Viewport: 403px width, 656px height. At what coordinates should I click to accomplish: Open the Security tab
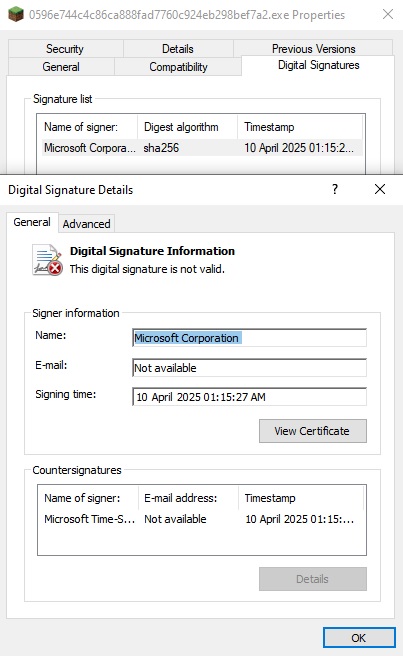(x=65, y=49)
